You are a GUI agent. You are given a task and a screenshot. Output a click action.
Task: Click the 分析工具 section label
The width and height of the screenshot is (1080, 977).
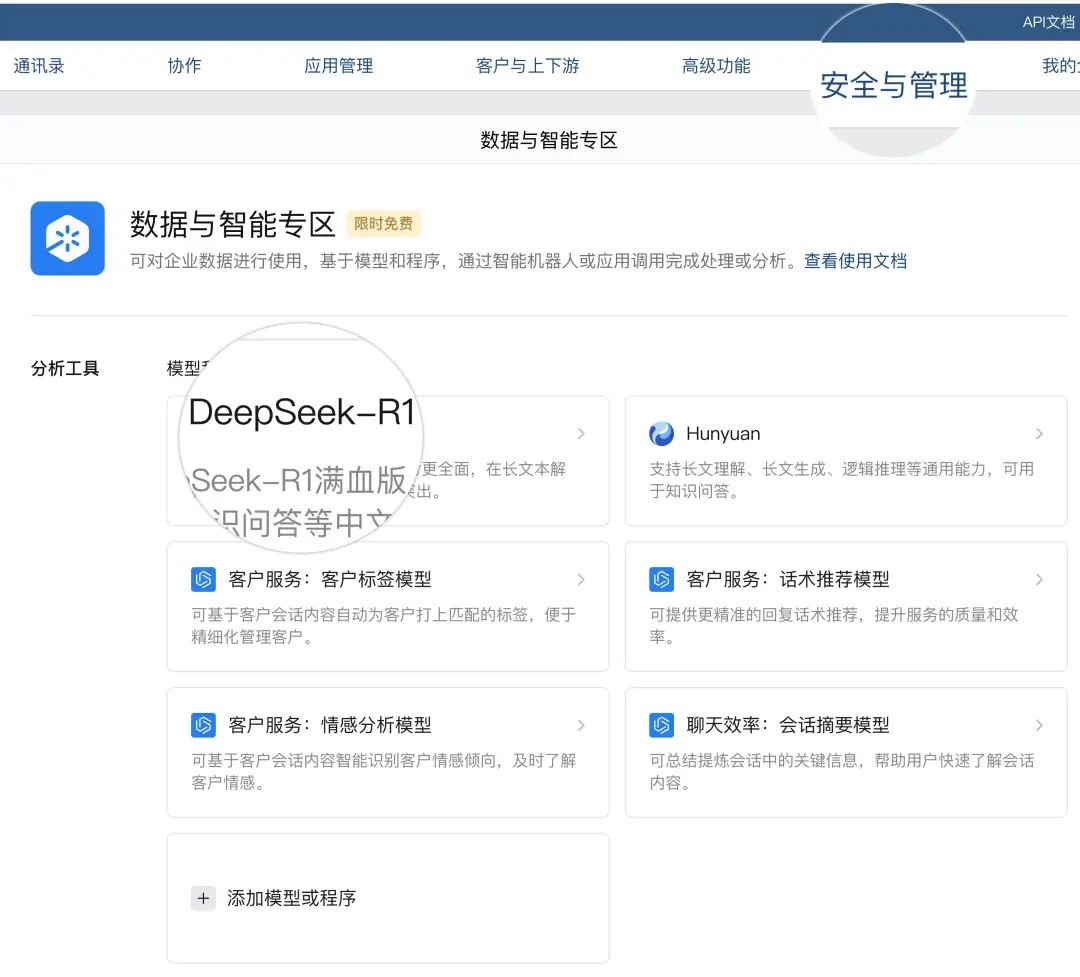pos(65,369)
